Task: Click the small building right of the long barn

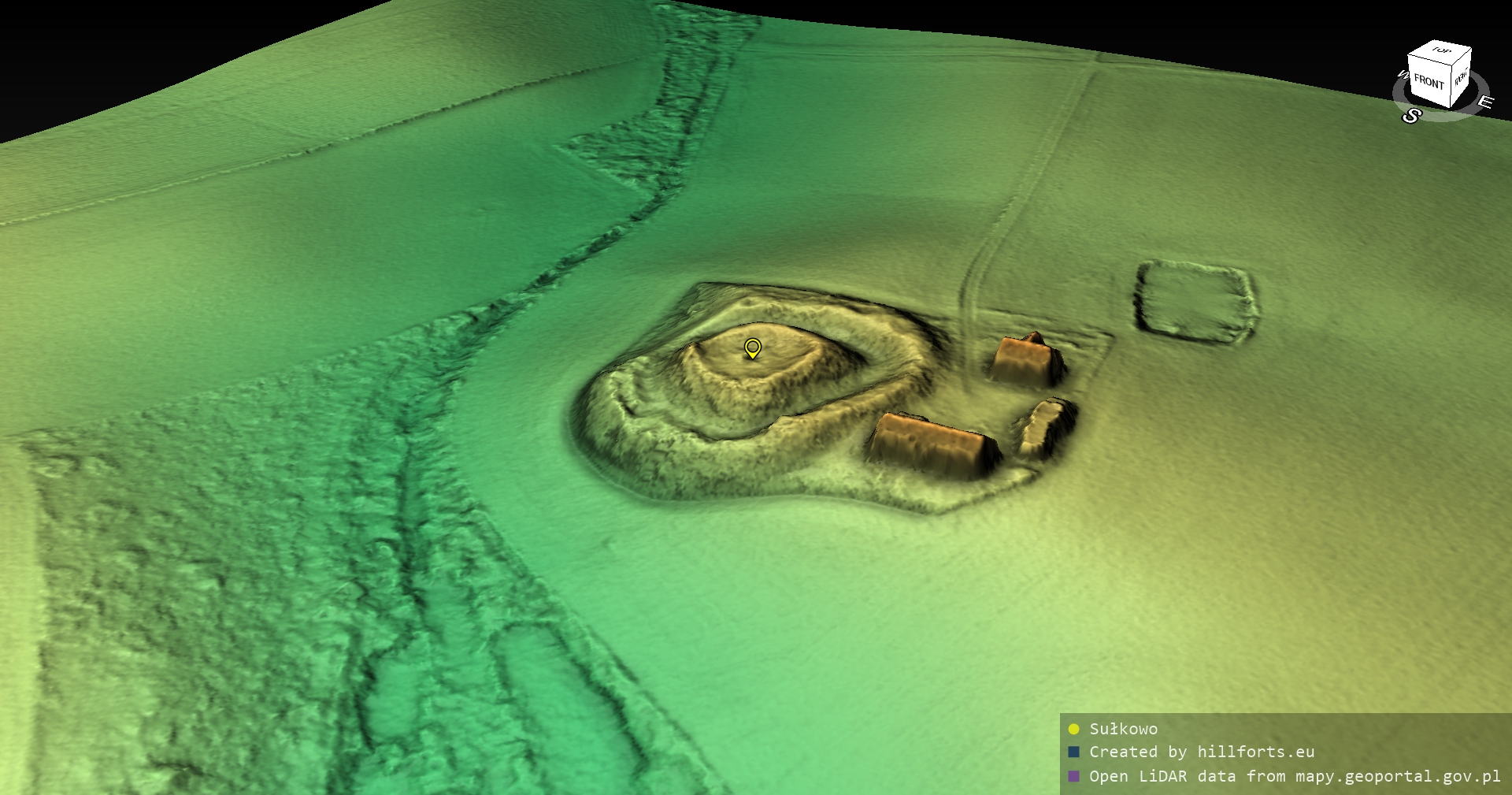Action: pyautogui.click(x=1047, y=428)
